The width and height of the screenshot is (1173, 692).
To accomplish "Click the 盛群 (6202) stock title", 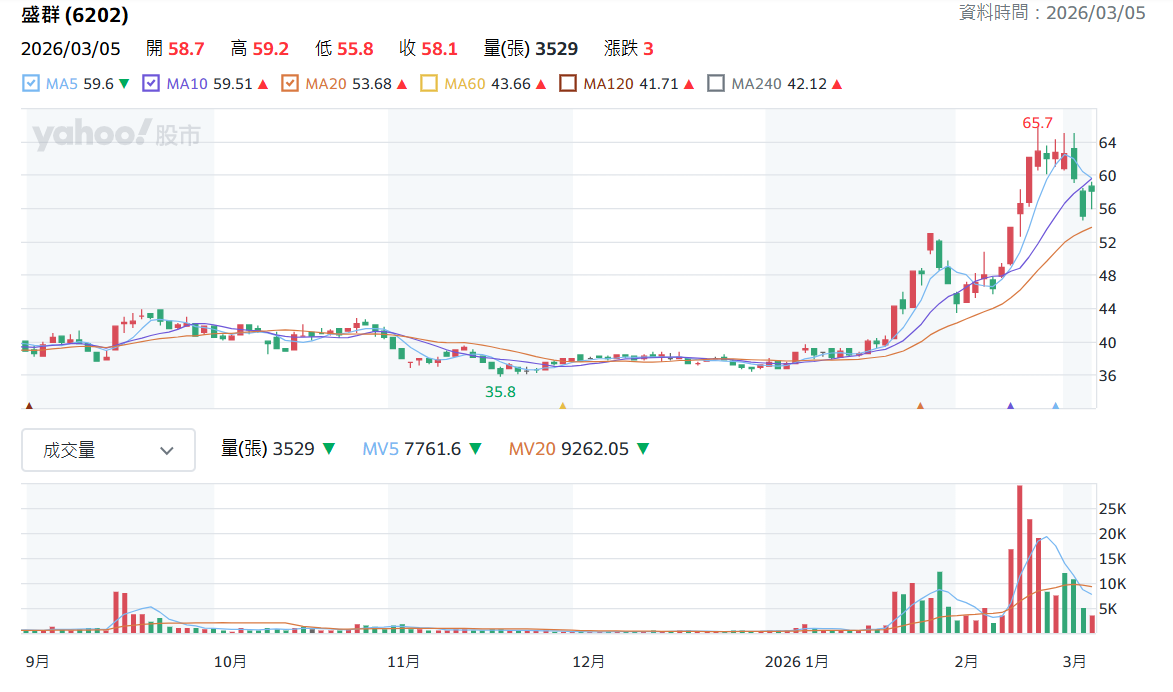I will (x=75, y=14).
